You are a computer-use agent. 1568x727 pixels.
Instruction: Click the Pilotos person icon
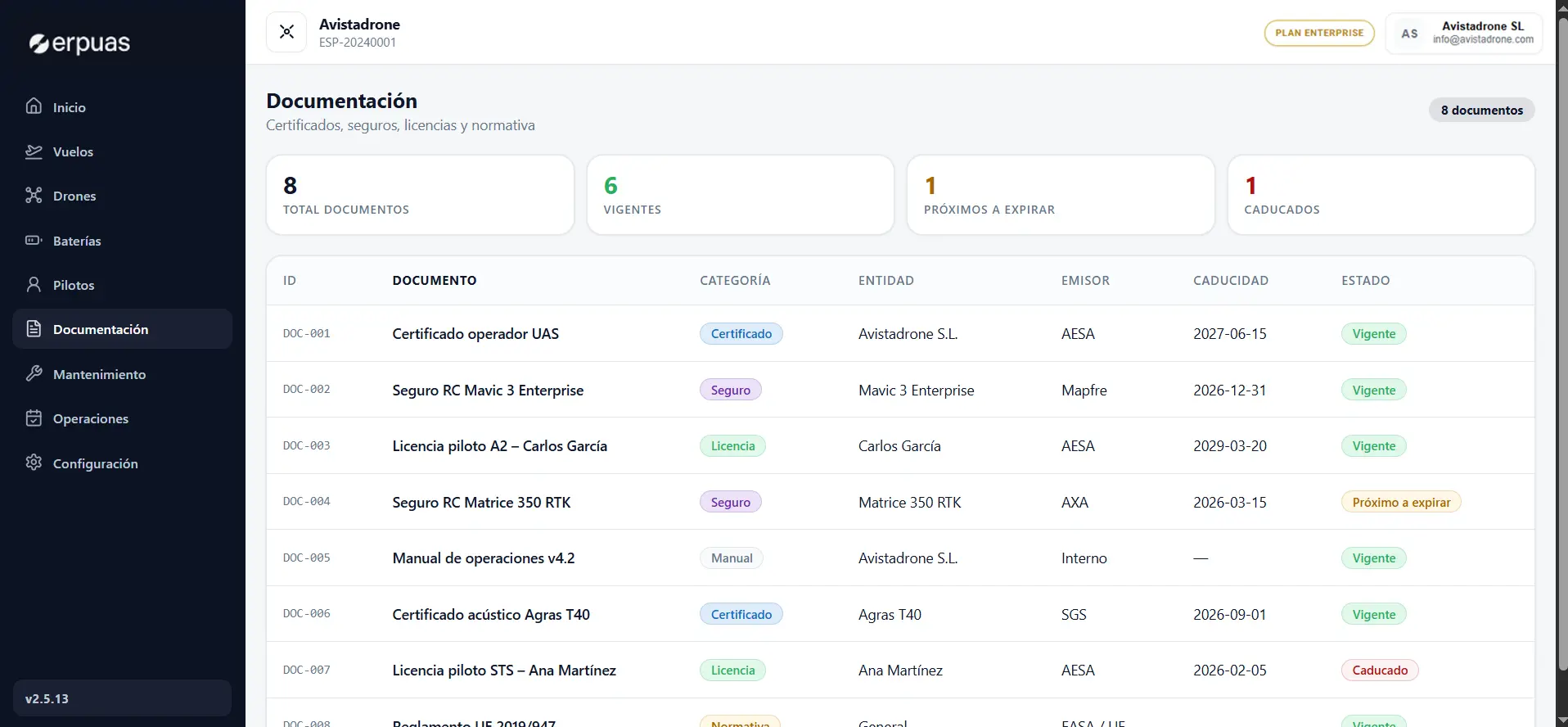click(34, 285)
